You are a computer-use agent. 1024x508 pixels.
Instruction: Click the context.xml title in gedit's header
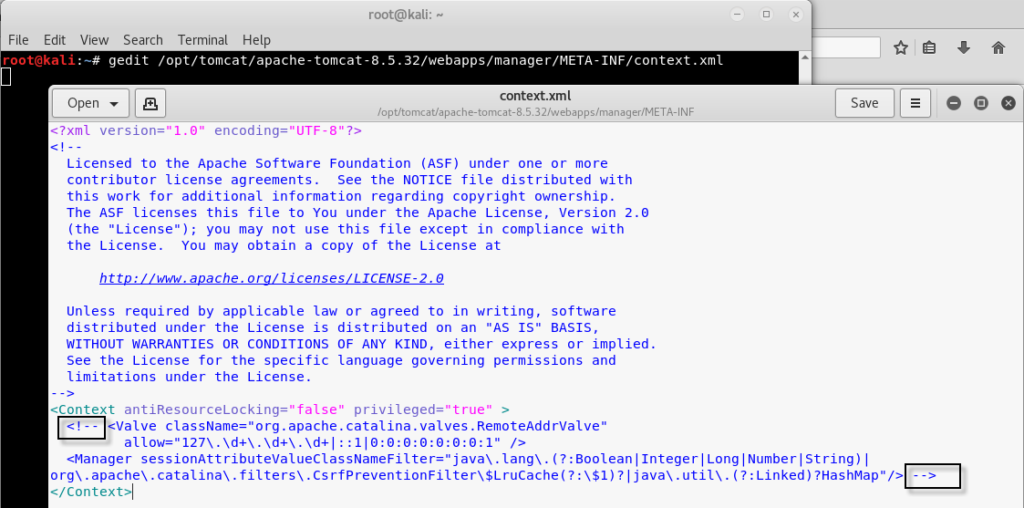(x=535, y=96)
